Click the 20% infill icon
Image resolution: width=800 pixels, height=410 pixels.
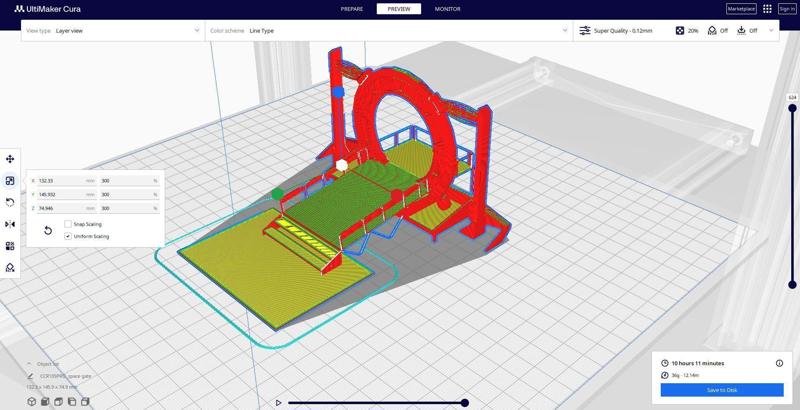pyautogui.click(x=680, y=31)
